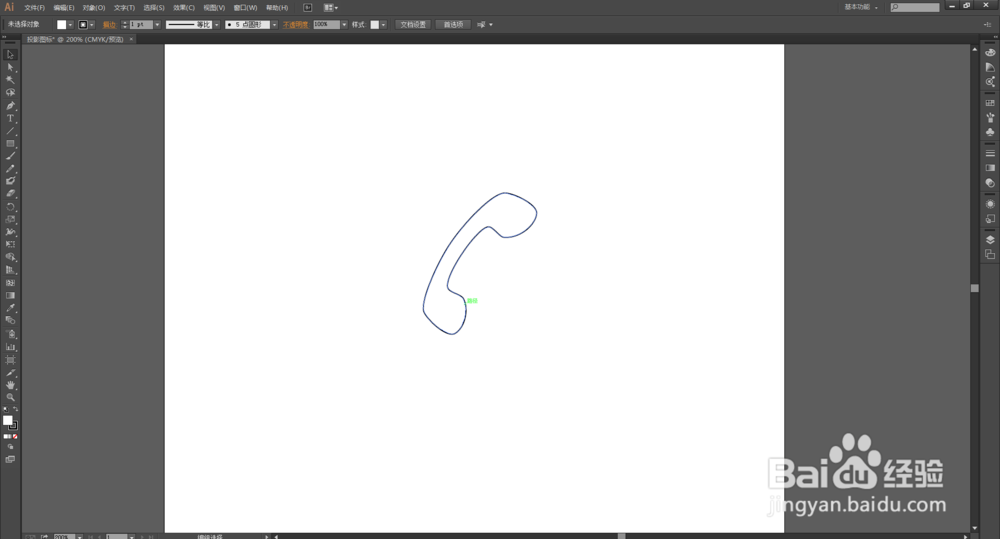Open the 窗口(W) menu
This screenshot has height=539, width=1000.
click(x=246, y=8)
